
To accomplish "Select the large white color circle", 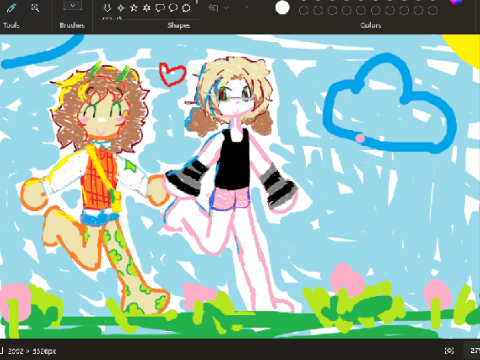I will click(x=282, y=8).
